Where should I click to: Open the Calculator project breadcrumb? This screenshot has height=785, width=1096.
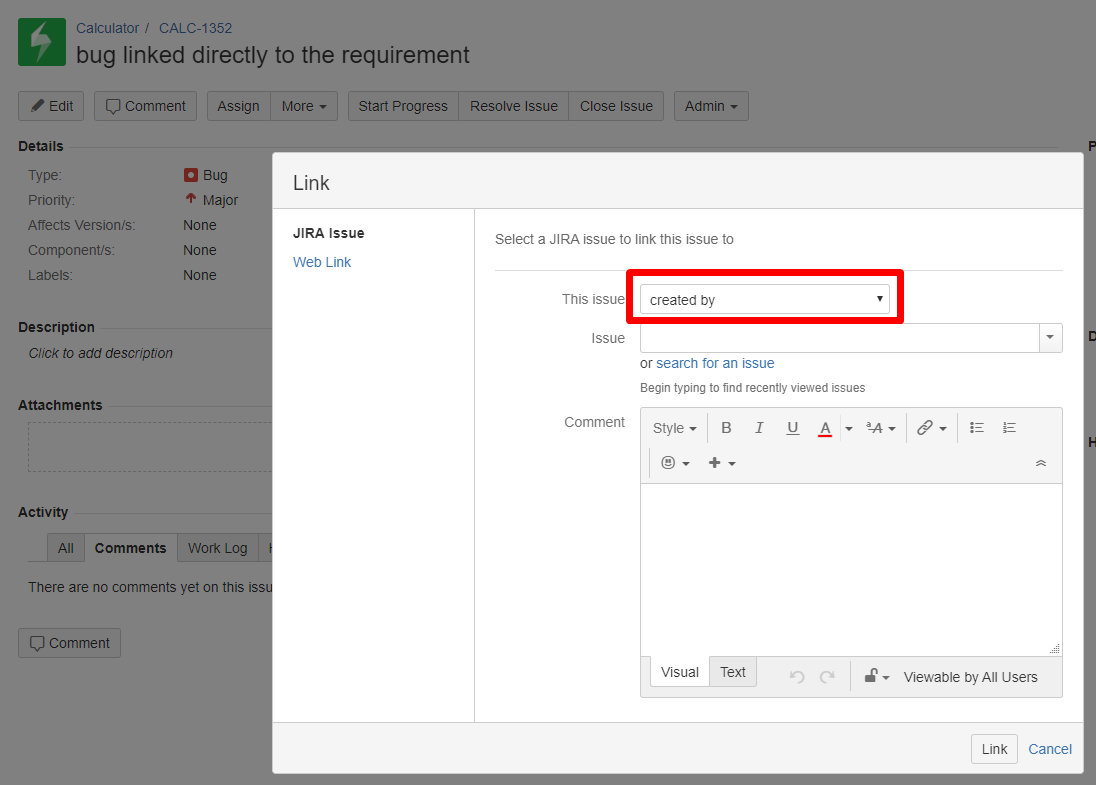click(x=108, y=28)
